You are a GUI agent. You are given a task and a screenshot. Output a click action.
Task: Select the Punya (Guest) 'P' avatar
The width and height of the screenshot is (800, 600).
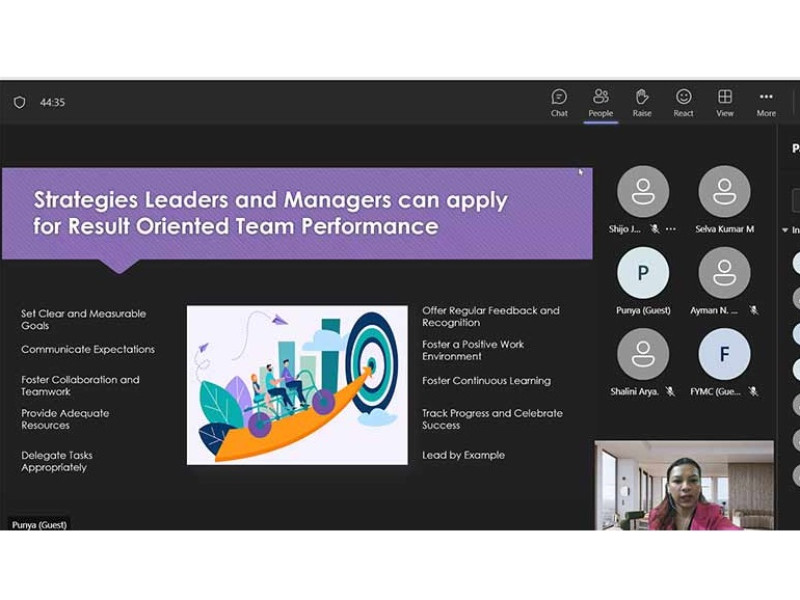pos(643,272)
